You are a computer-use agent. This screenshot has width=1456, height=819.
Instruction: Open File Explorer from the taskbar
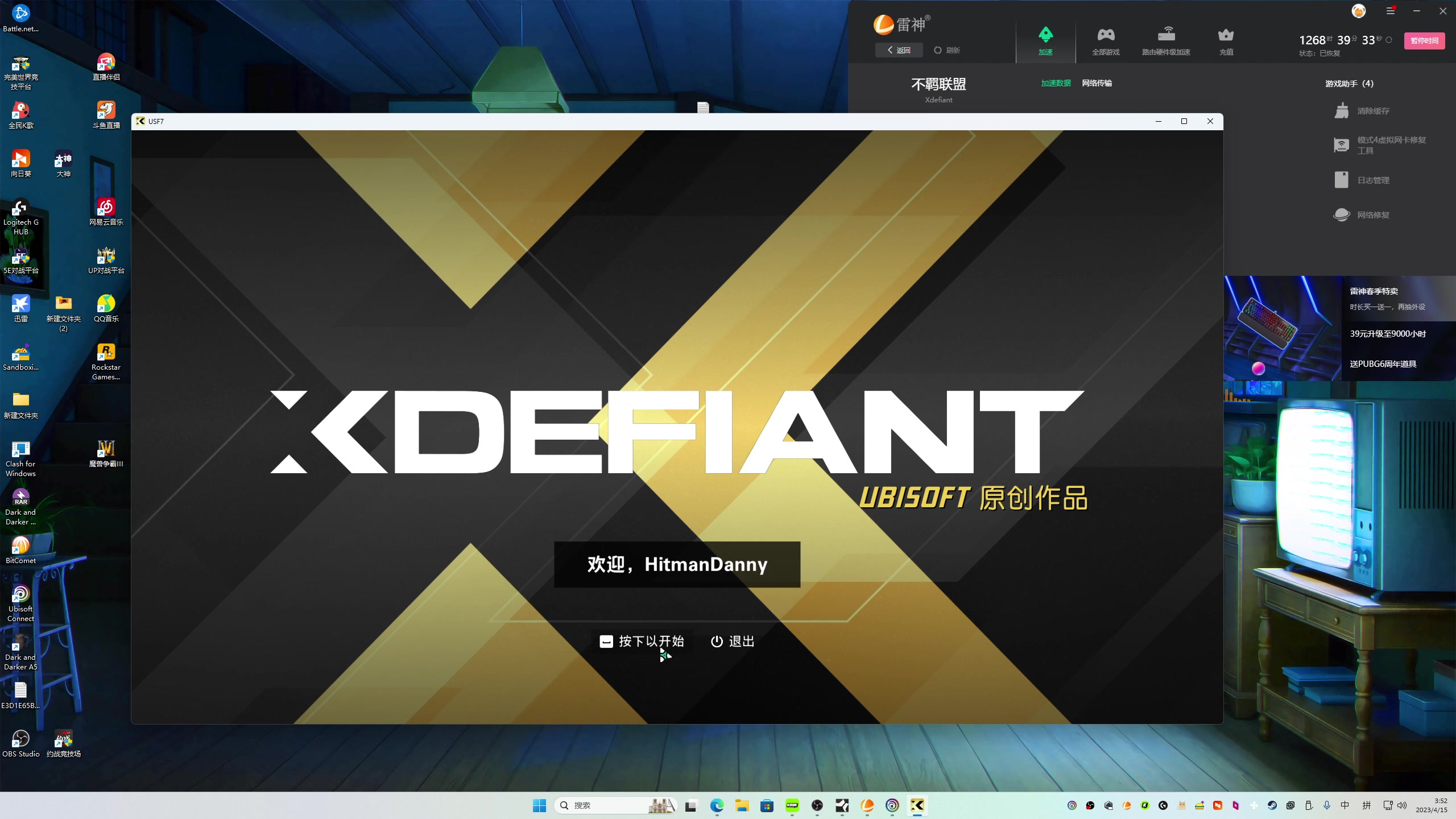[742, 805]
